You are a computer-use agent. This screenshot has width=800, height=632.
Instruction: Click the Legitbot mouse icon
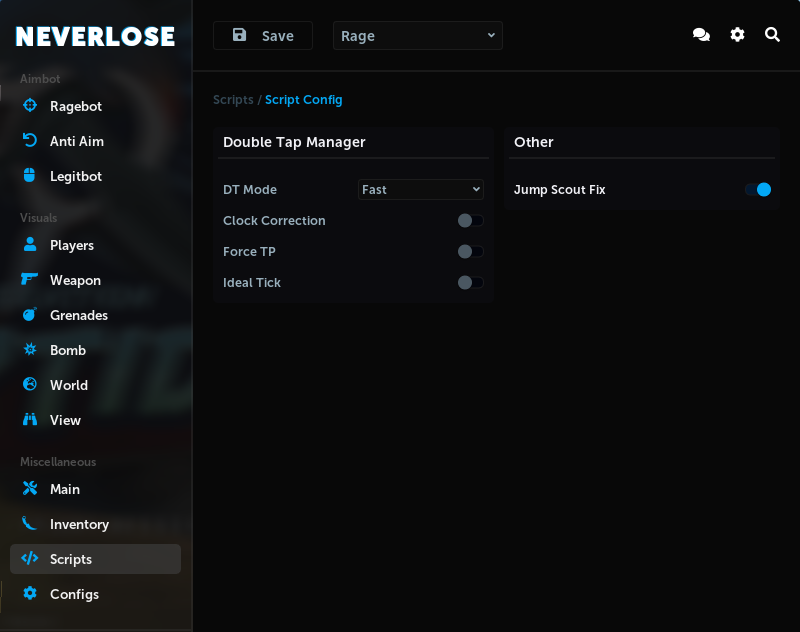30,176
